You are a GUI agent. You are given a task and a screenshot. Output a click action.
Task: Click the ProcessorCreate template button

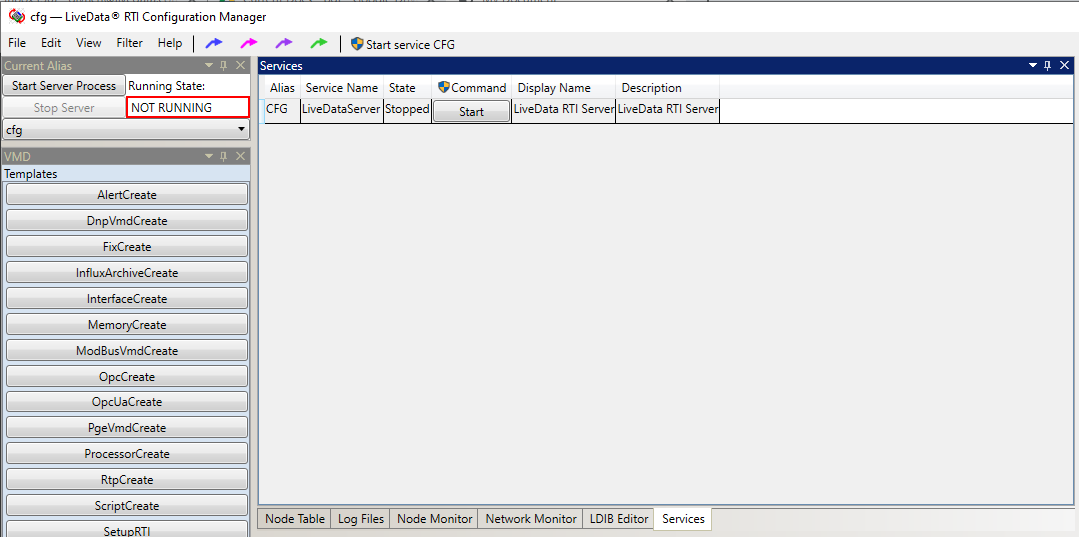[127, 454]
